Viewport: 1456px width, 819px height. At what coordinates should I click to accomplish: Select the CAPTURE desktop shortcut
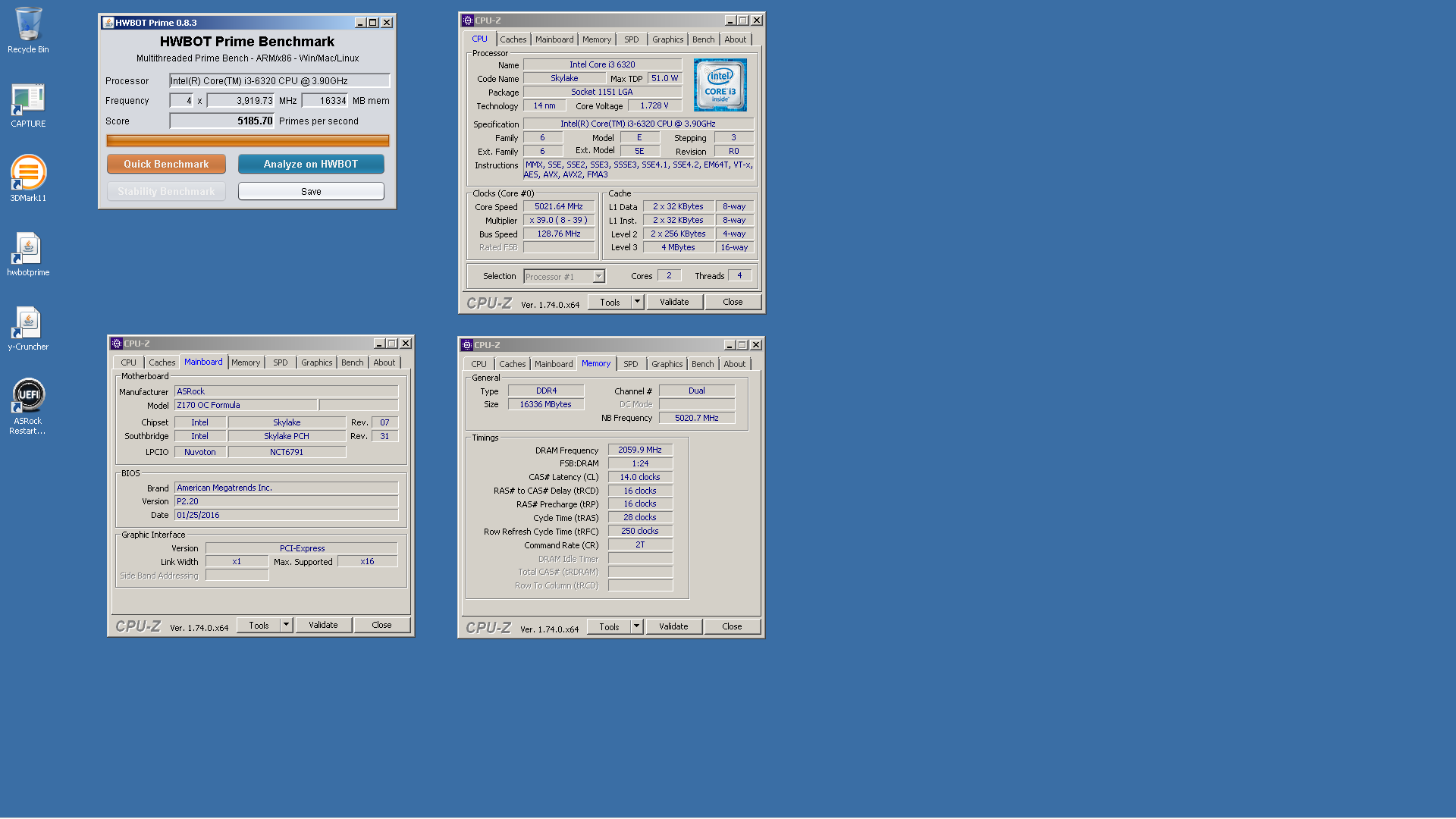[x=28, y=105]
